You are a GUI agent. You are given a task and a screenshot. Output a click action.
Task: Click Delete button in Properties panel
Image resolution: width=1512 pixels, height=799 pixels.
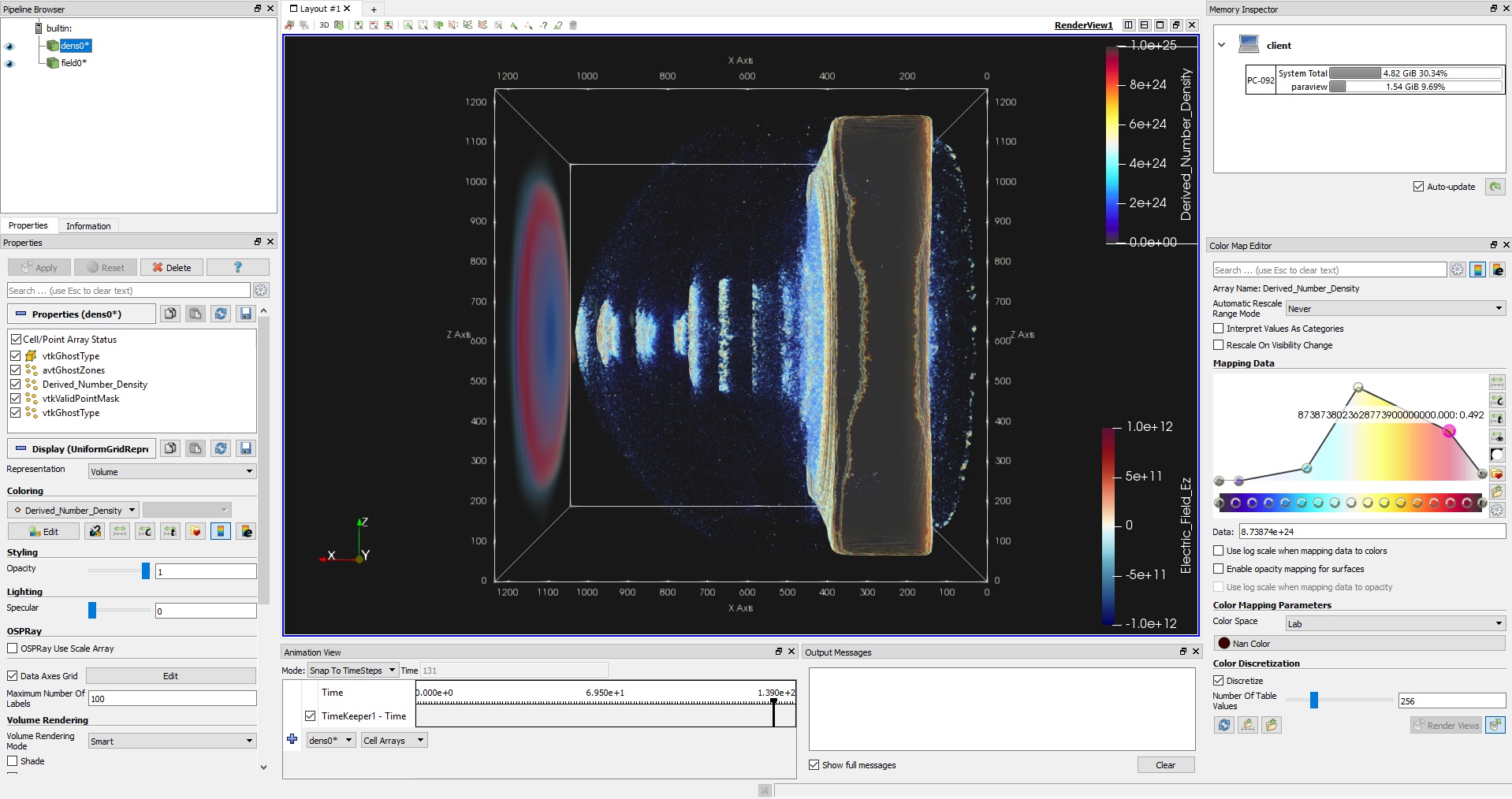(x=171, y=267)
